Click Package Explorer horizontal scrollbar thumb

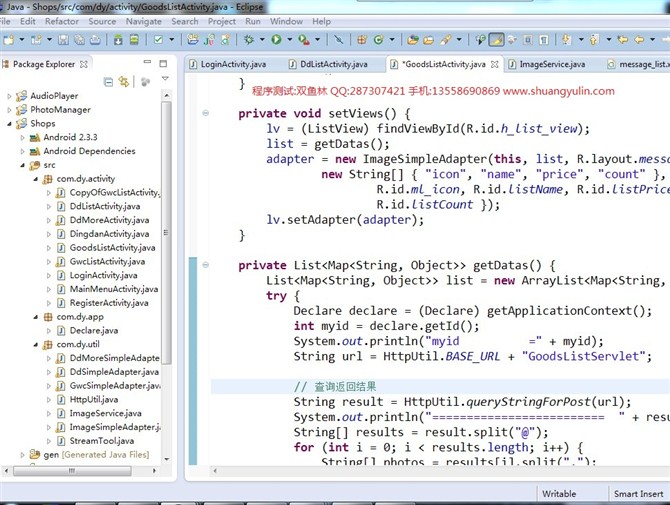pyautogui.click(x=72, y=471)
